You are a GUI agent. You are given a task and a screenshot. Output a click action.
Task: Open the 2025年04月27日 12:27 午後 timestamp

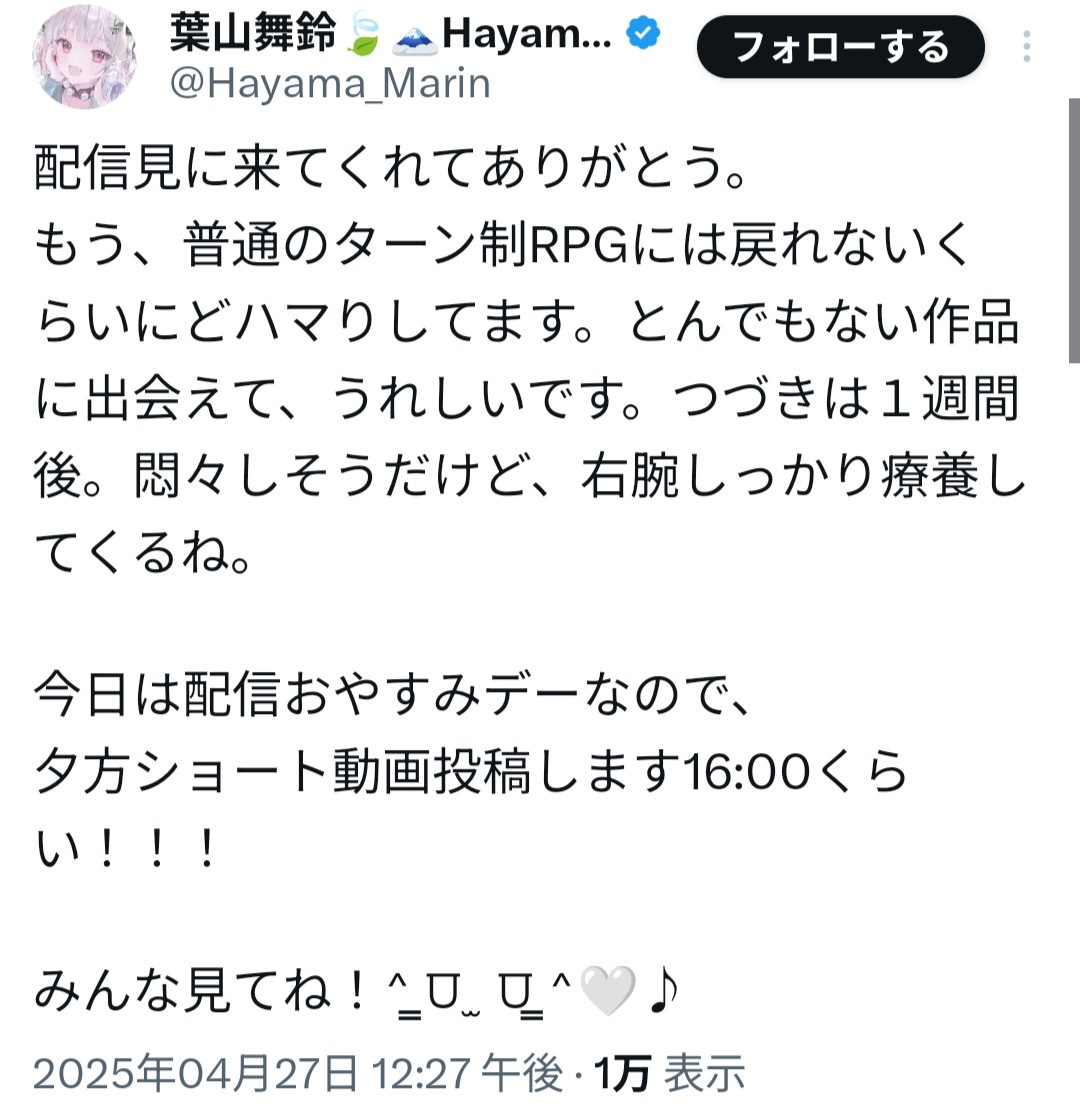[298, 1073]
